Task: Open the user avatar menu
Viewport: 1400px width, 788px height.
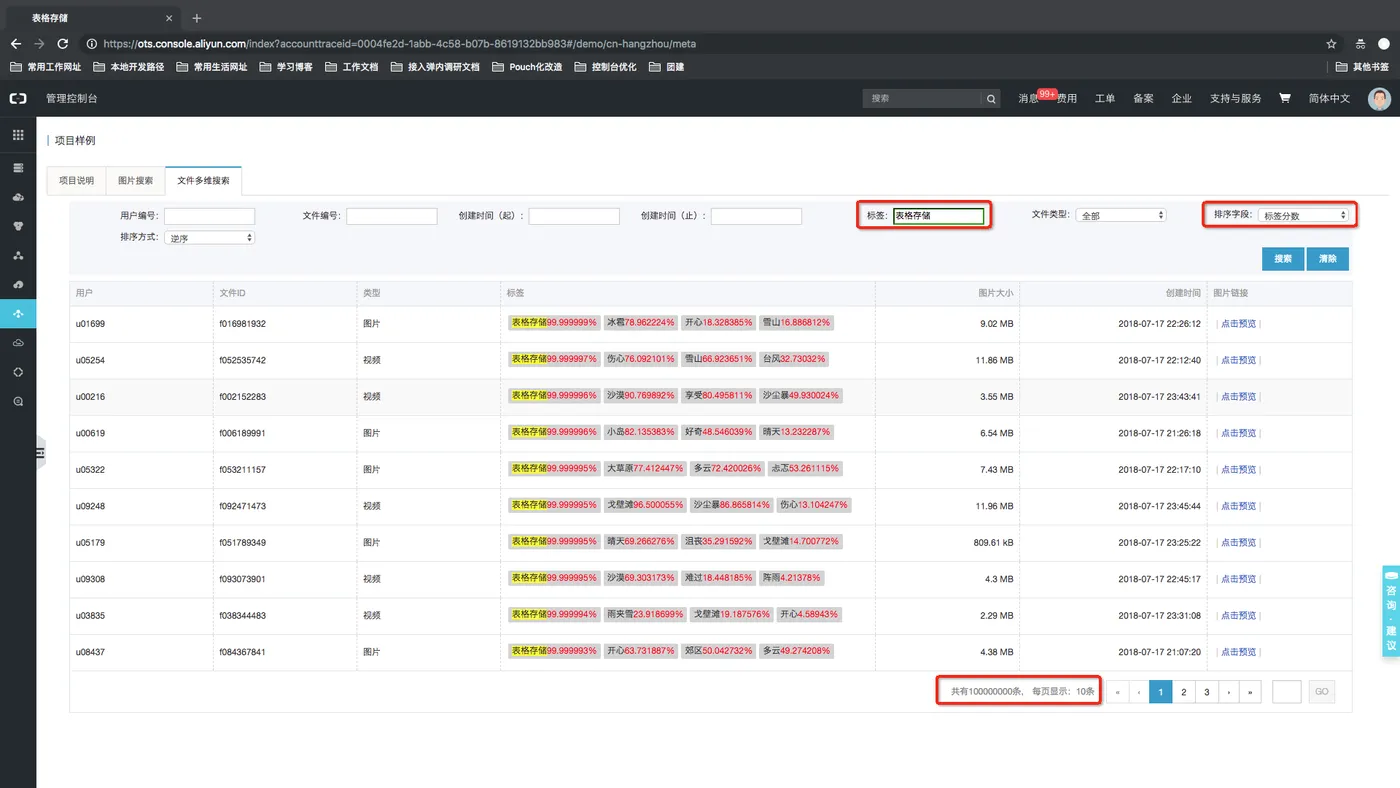Action: click(x=1379, y=99)
